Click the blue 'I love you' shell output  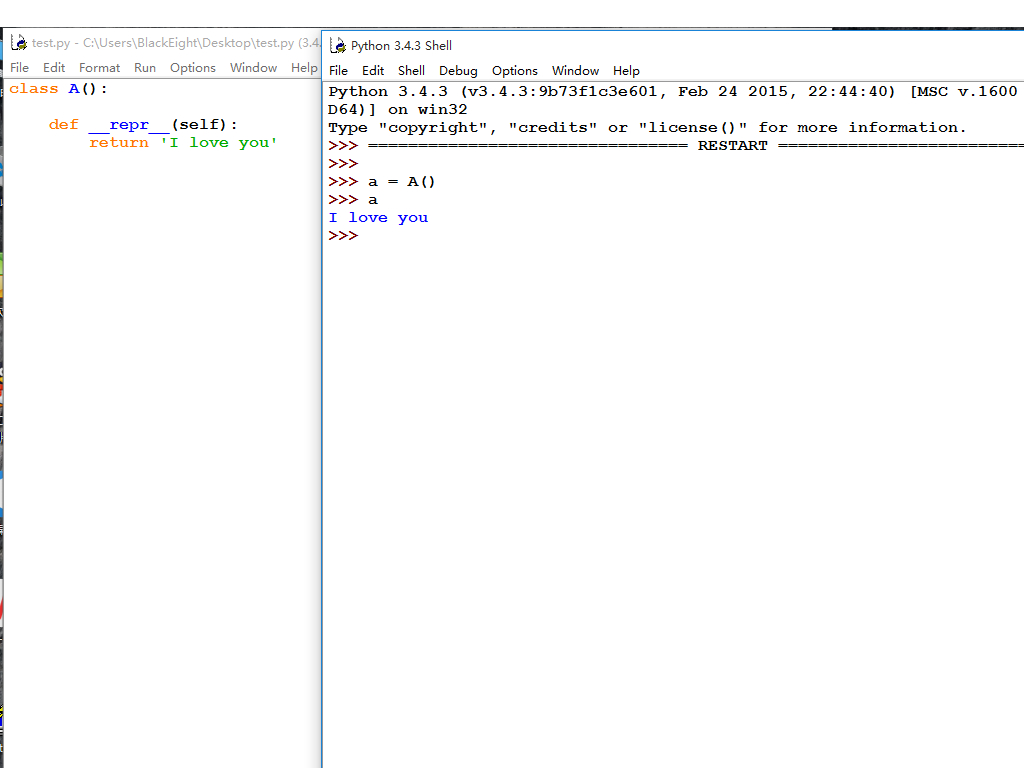coord(378,218)
